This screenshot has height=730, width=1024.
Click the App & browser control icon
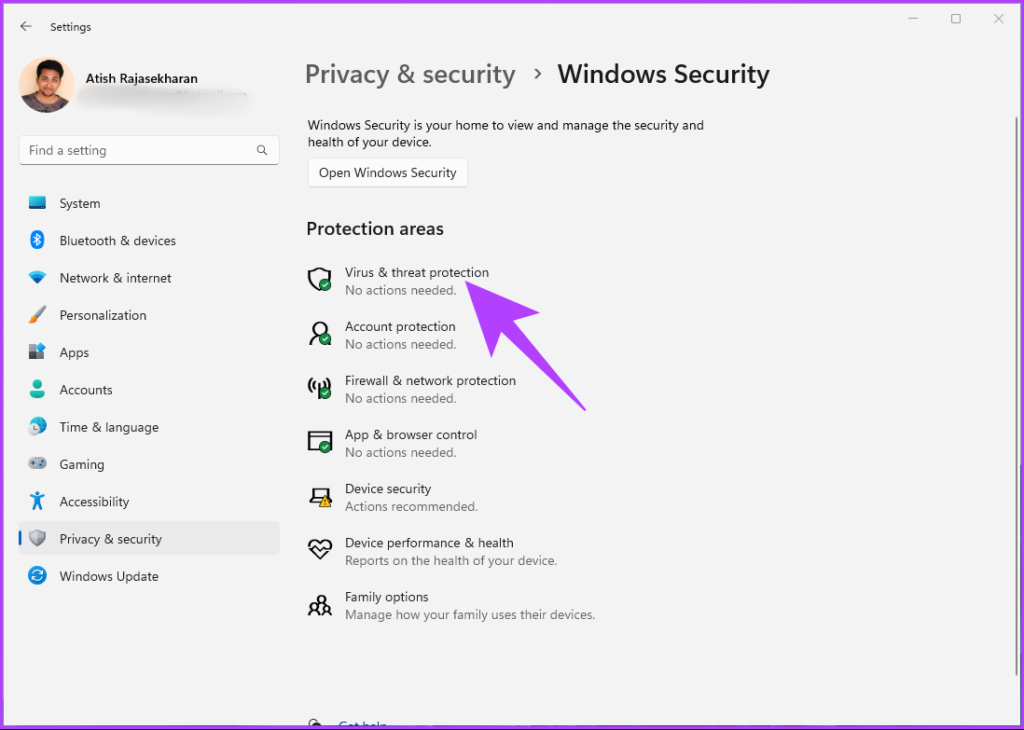click(319, 442)
